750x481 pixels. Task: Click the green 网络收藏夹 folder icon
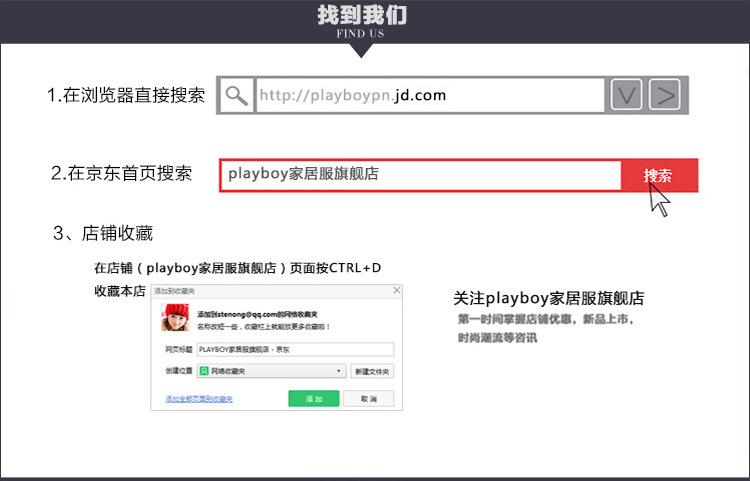click(204, 371)
